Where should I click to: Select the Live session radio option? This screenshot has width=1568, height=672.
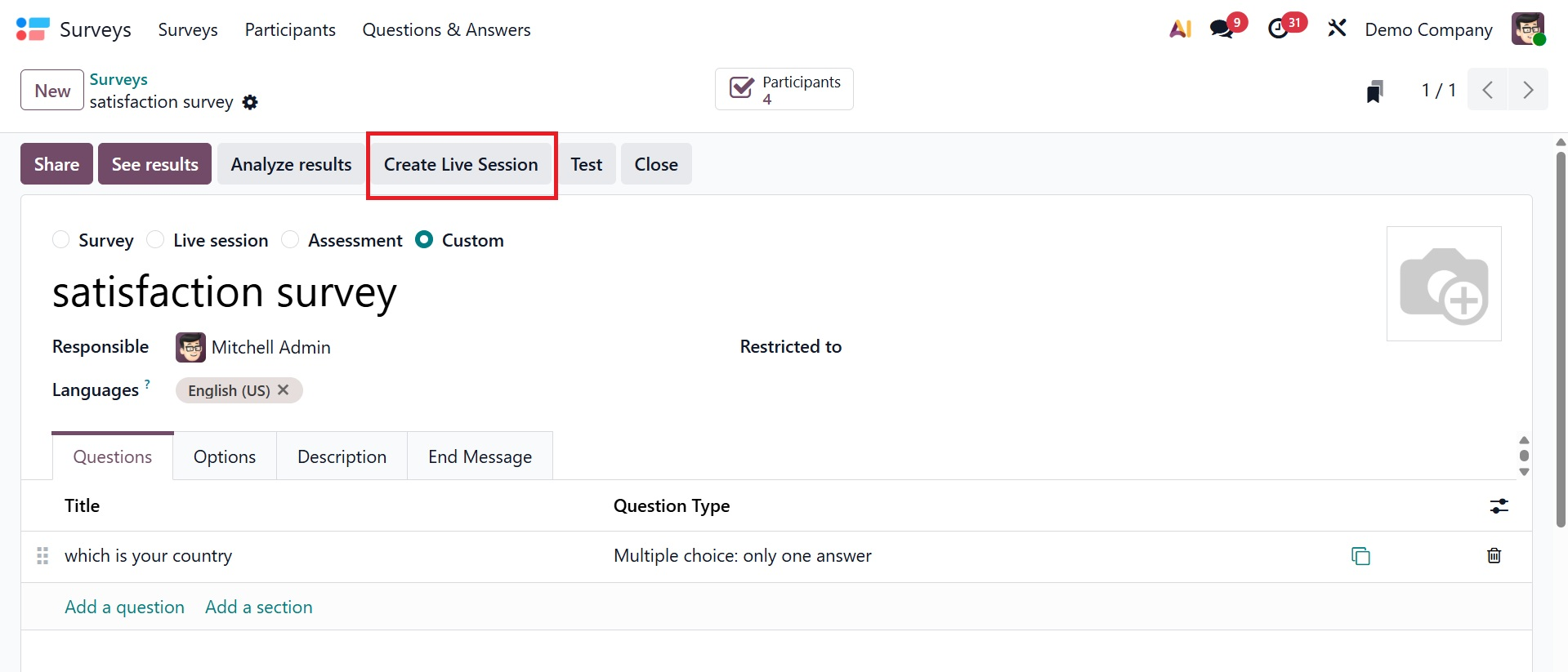point(155,240)
